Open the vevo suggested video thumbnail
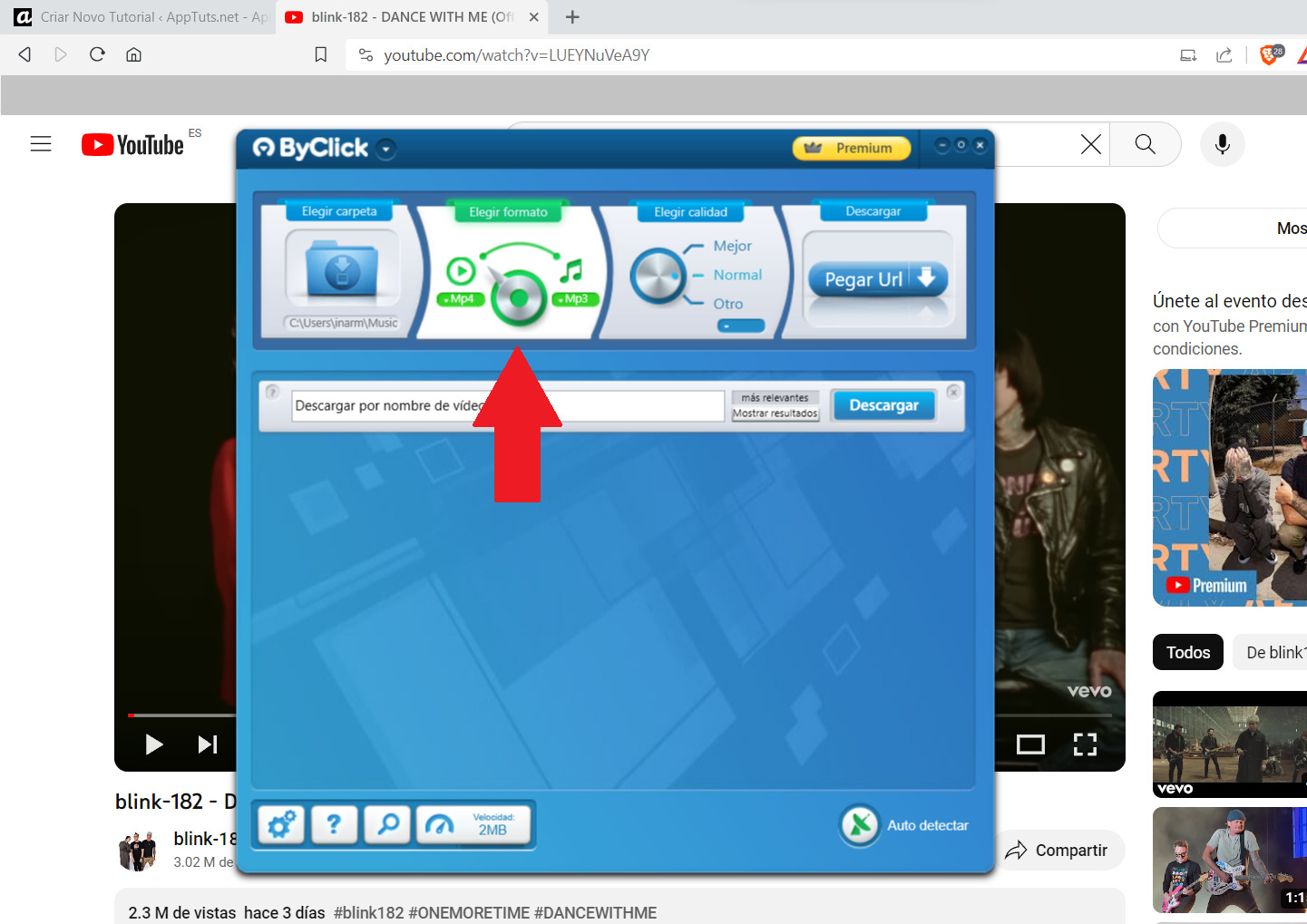Viewport: 1307px width, 924px height. [1230, 744]
